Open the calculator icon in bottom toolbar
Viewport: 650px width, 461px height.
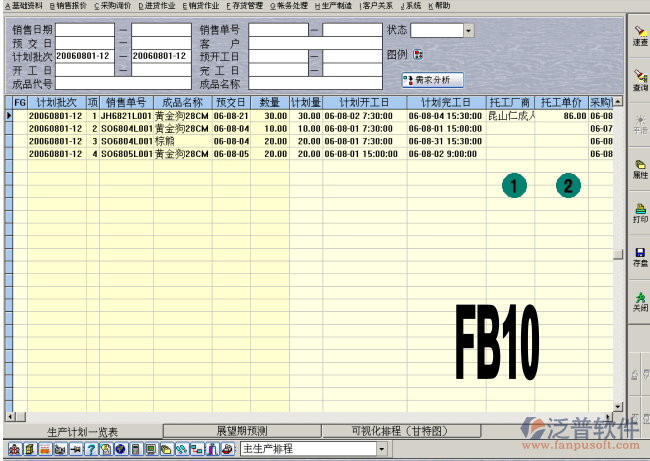[136, 449]
